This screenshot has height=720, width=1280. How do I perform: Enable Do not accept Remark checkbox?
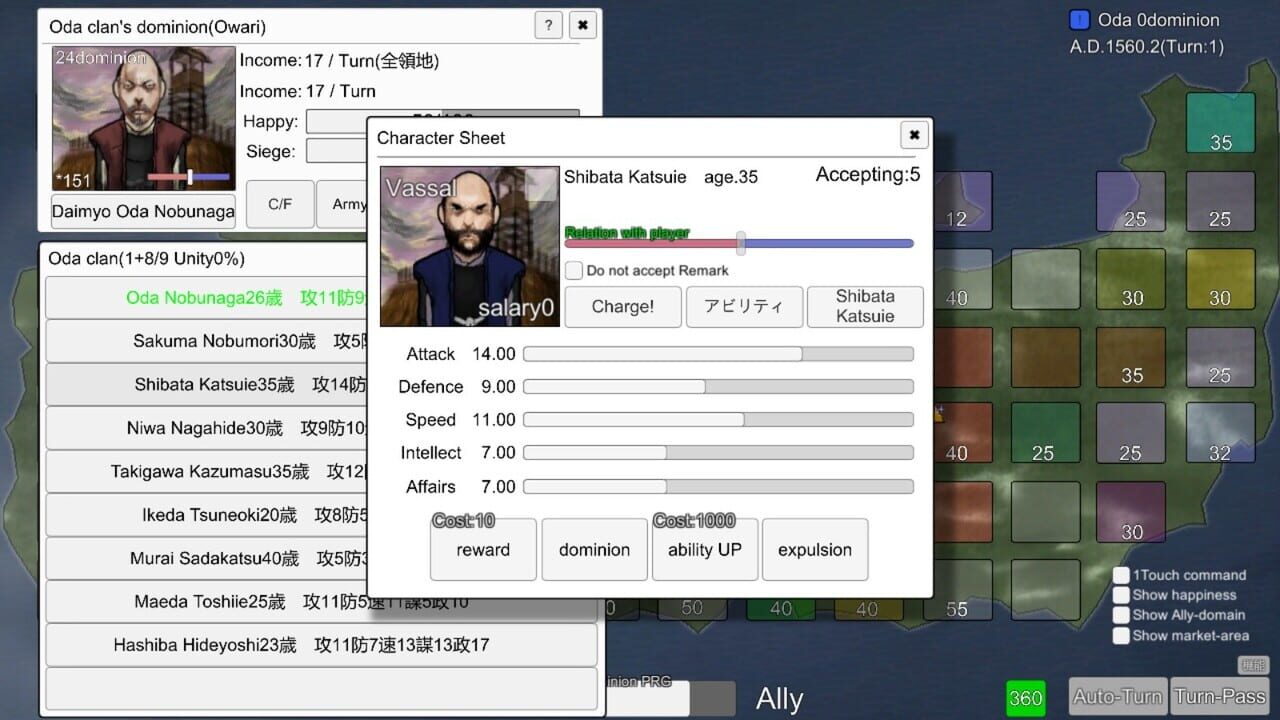coord(574,270)
